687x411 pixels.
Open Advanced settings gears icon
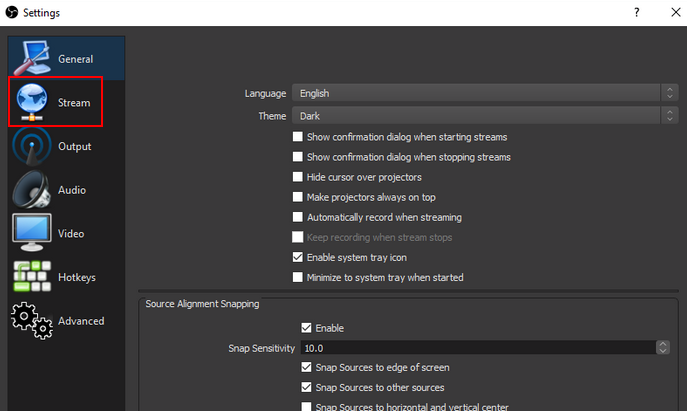coord(31,320)
